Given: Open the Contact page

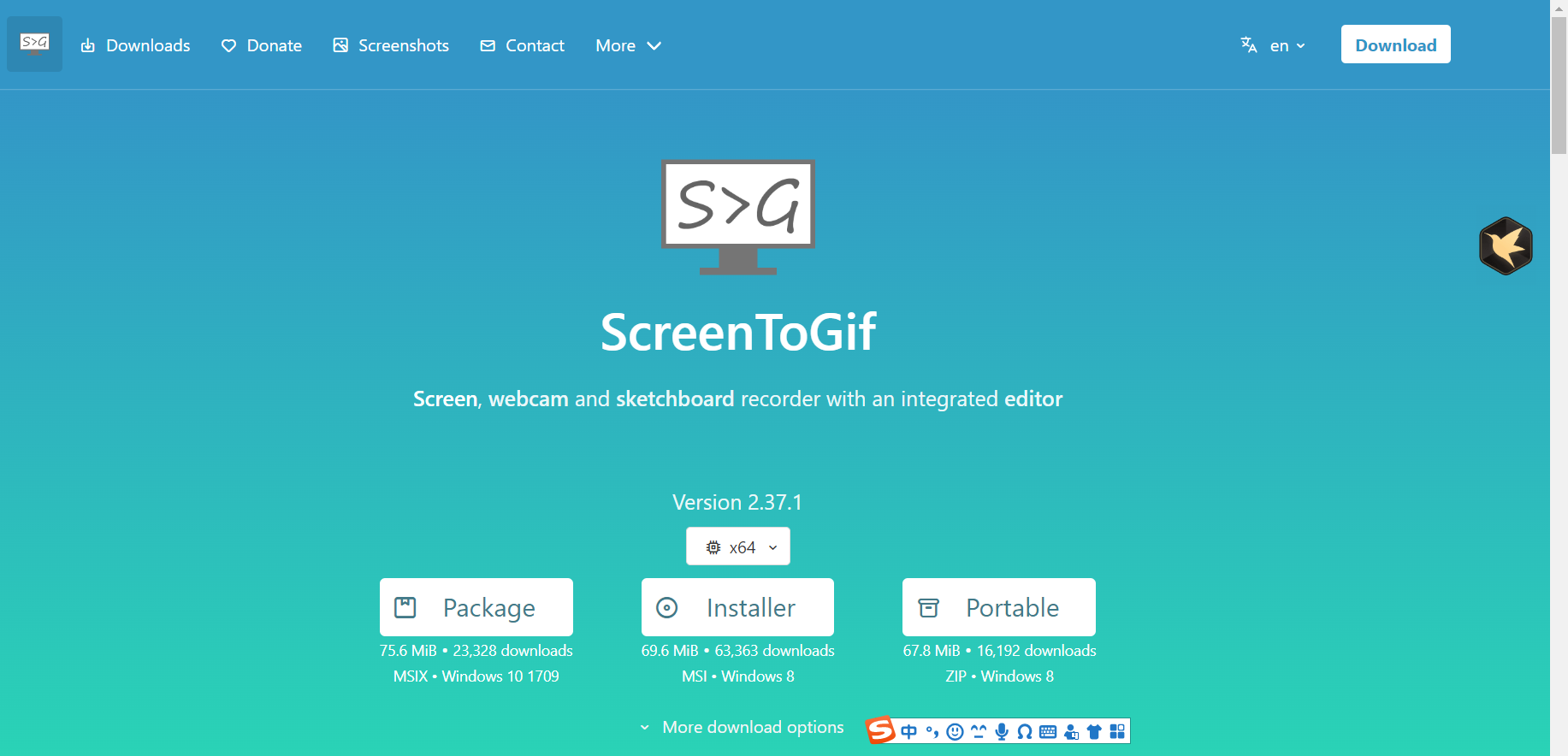Looking at the screenshot, I should pyautogui.click(x=523, y=45).
